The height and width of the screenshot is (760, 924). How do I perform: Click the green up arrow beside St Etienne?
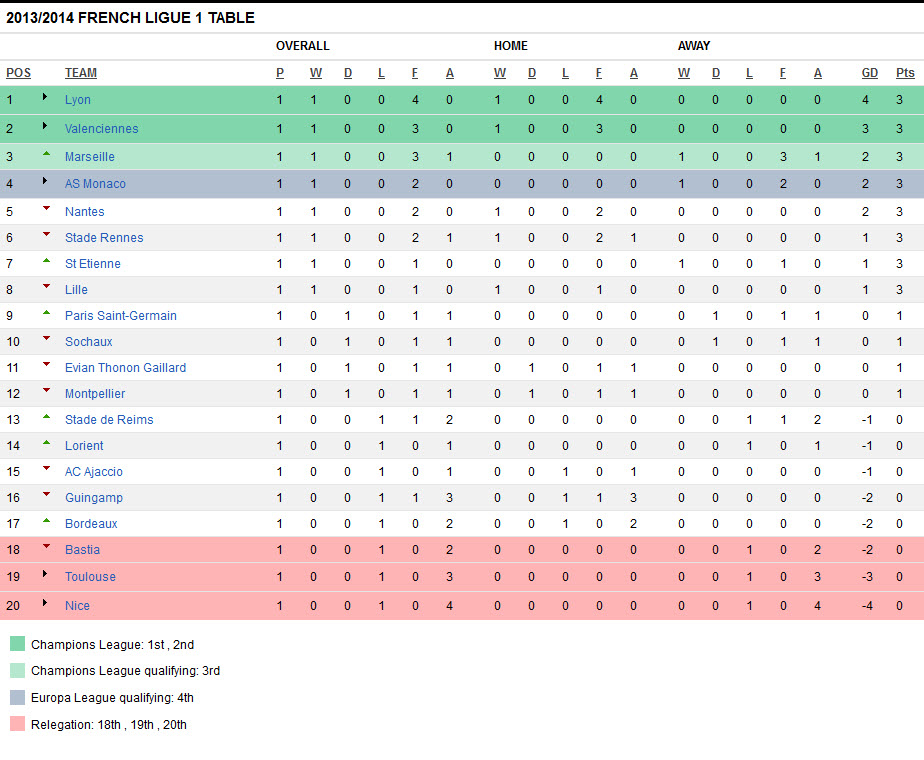tap(46, 261)
